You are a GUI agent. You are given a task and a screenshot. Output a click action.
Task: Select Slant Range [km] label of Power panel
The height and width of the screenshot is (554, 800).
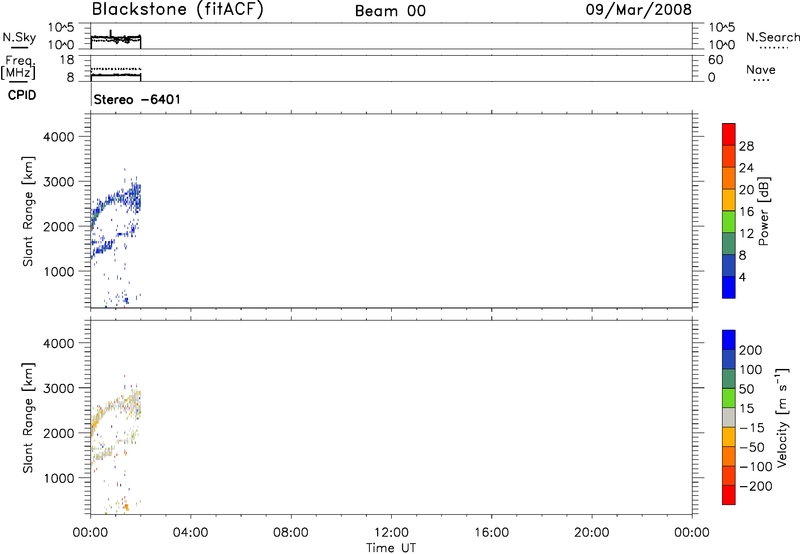pyautogui.click(x=28, y=211)
